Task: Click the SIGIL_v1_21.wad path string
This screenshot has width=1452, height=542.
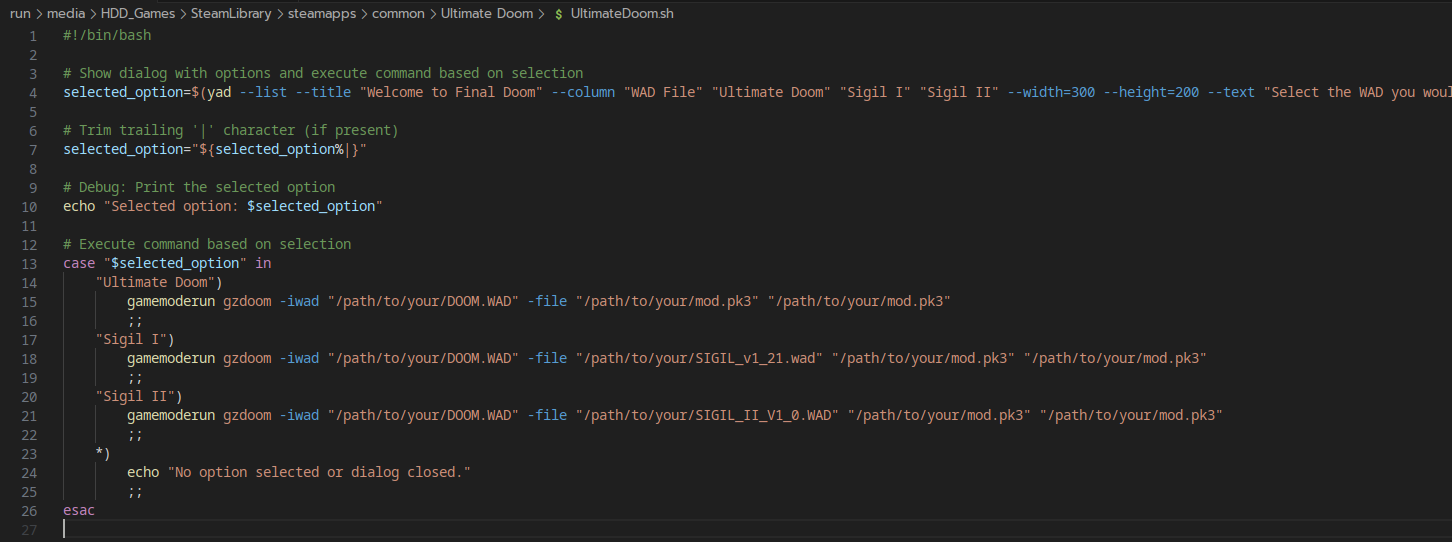Action: [x=699, y=358]
